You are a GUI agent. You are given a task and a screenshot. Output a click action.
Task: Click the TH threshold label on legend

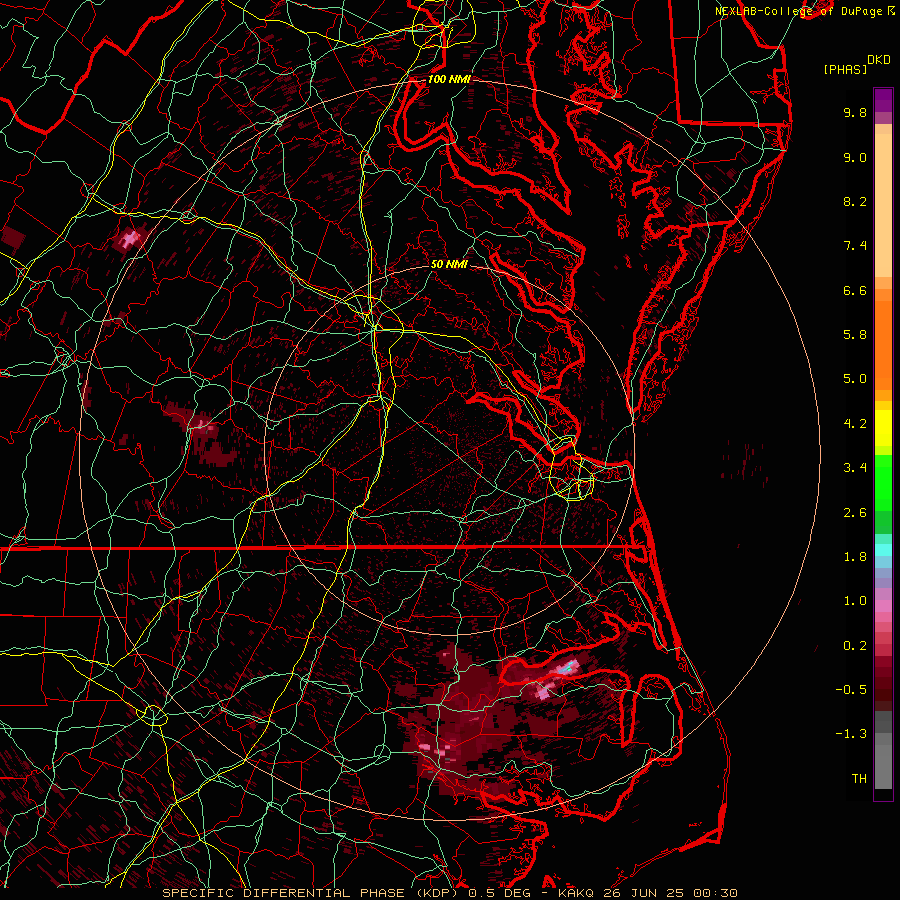pyautogui.click(x=859, y=779)
